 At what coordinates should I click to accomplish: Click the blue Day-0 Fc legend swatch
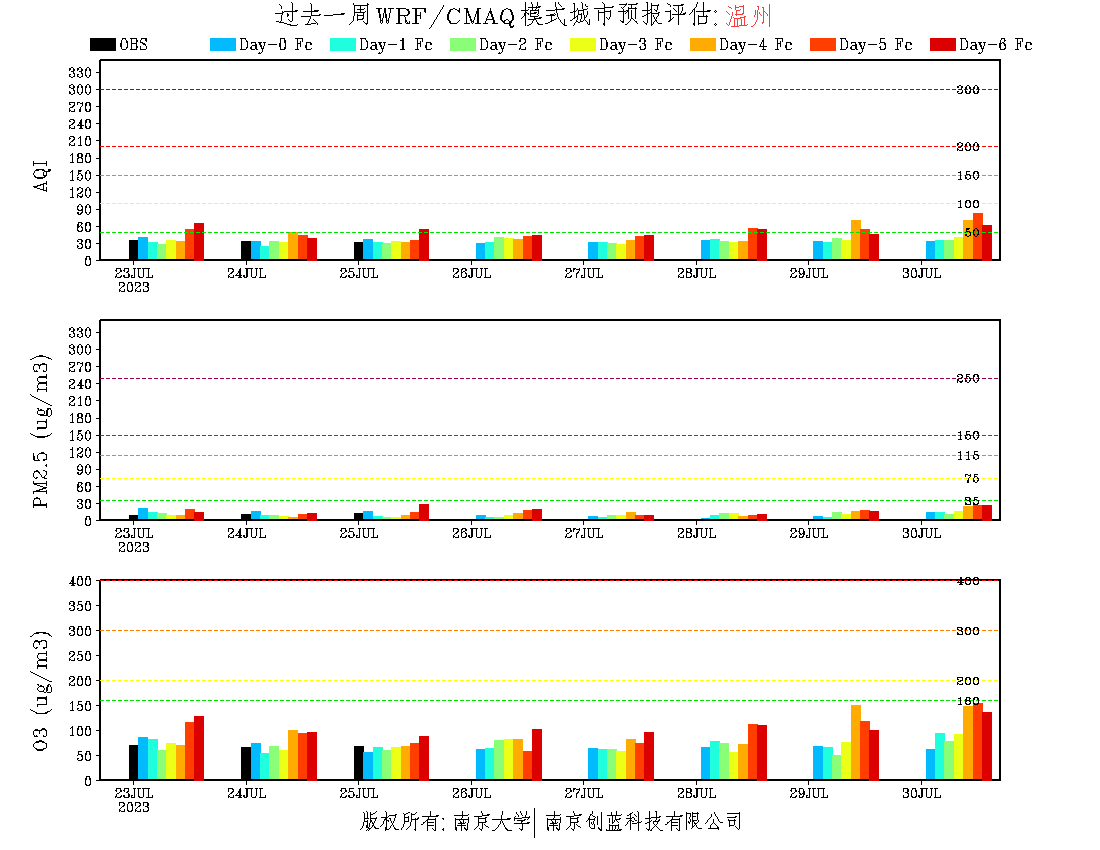pyautogui.click(x=222, y=45)
